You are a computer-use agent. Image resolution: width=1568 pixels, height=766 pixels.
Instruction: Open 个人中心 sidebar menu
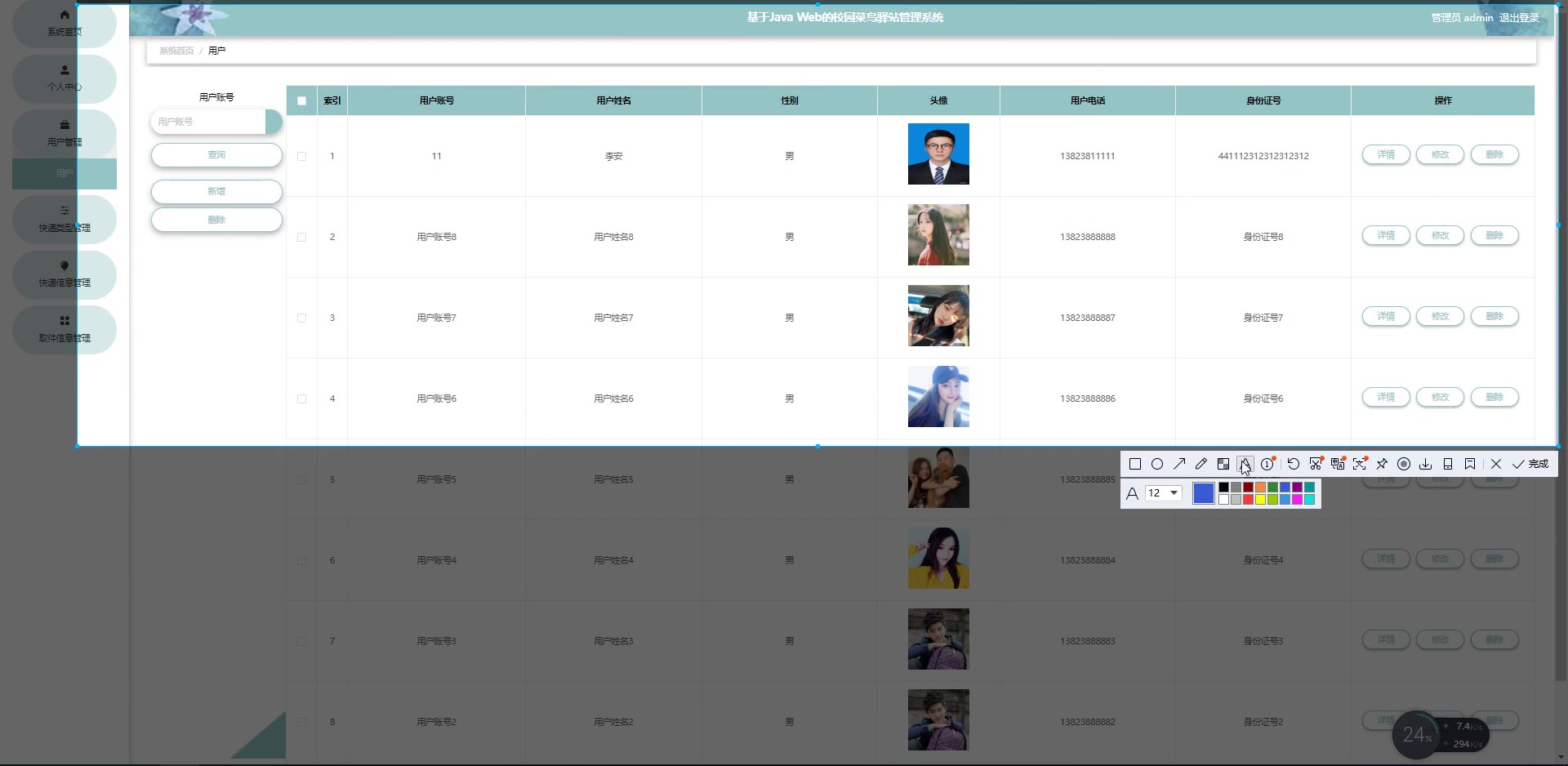(x=65, y=78)
